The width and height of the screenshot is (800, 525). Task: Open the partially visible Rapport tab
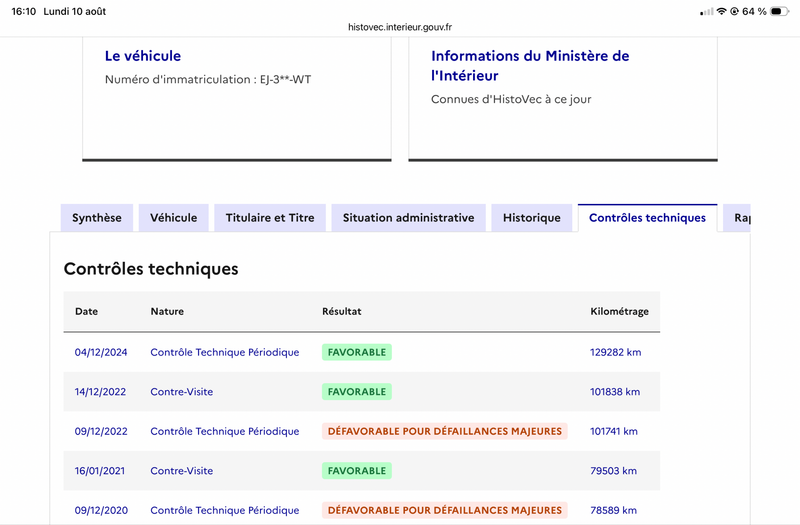coord(737,218)
